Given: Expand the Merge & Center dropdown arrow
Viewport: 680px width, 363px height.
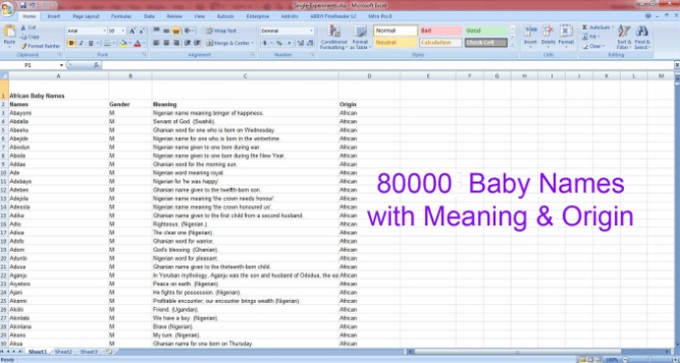Looking at the screenshot, I should tap(252, 43).
